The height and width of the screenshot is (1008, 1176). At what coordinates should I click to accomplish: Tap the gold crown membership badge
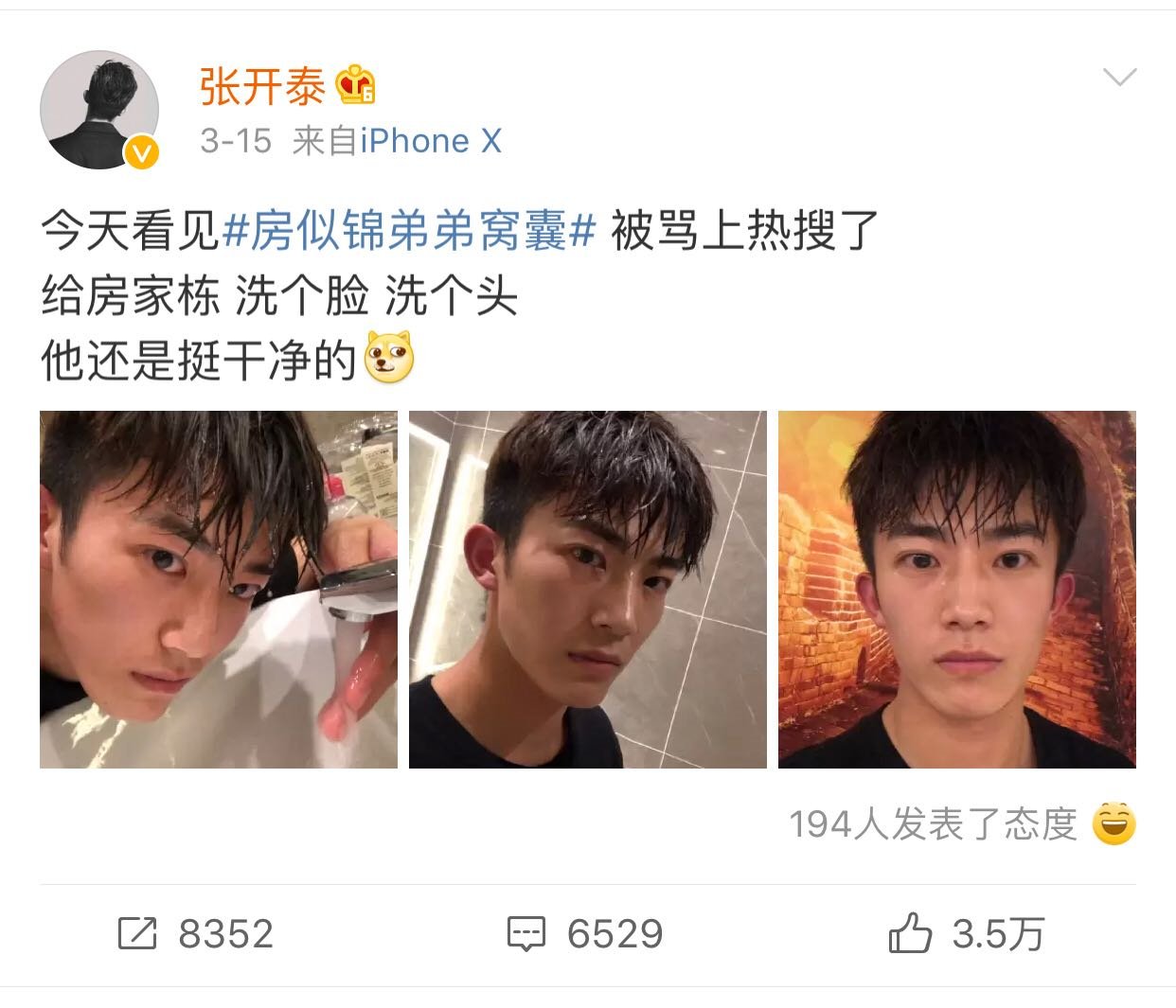[x=356, y=85]
